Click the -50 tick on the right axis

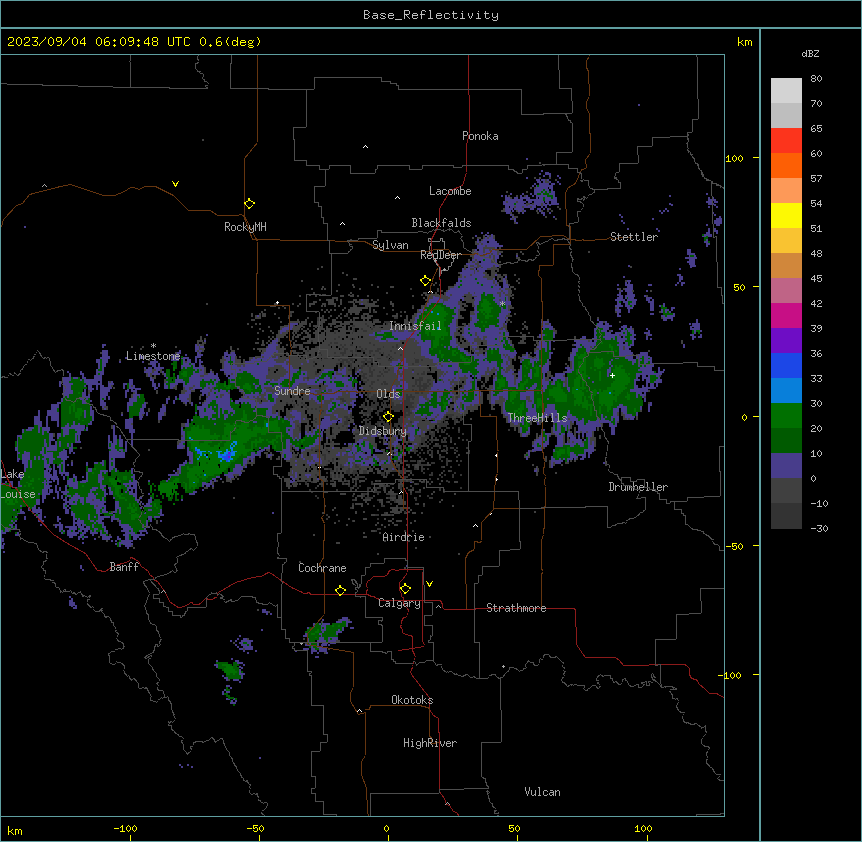(734, 546)
